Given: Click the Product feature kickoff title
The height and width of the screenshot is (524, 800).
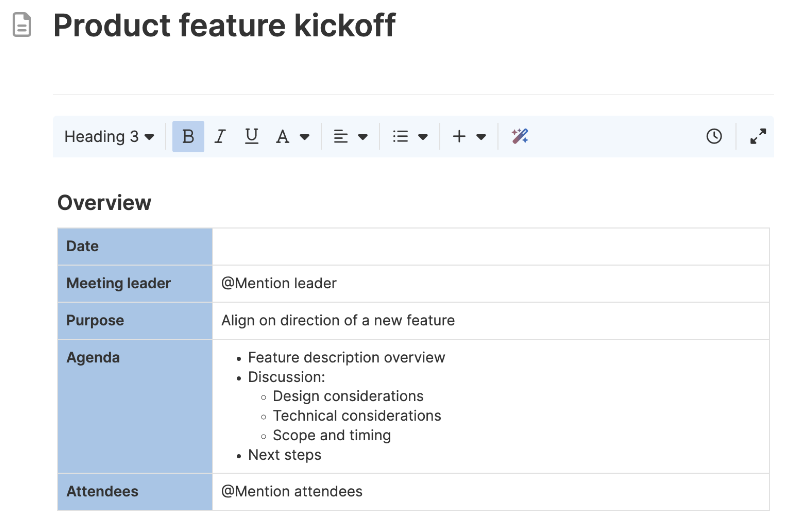Looking at the screenshot, I should tap(224, 26).
